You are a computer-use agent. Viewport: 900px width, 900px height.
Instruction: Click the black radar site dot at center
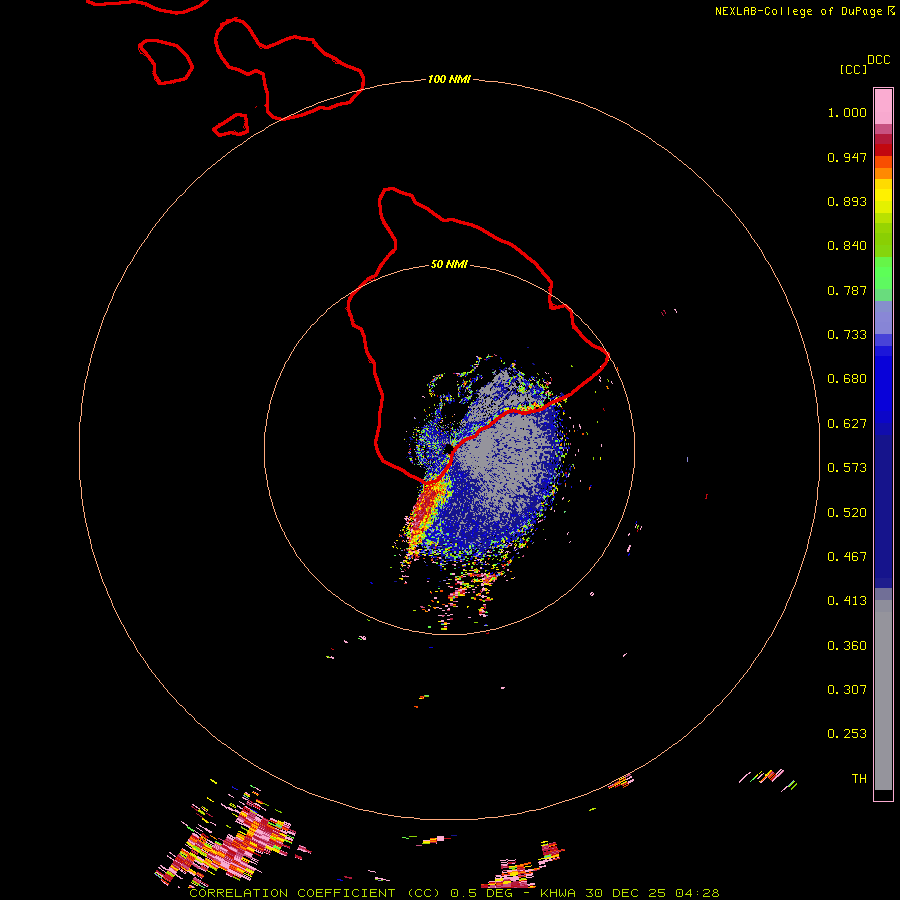point(449,449)
